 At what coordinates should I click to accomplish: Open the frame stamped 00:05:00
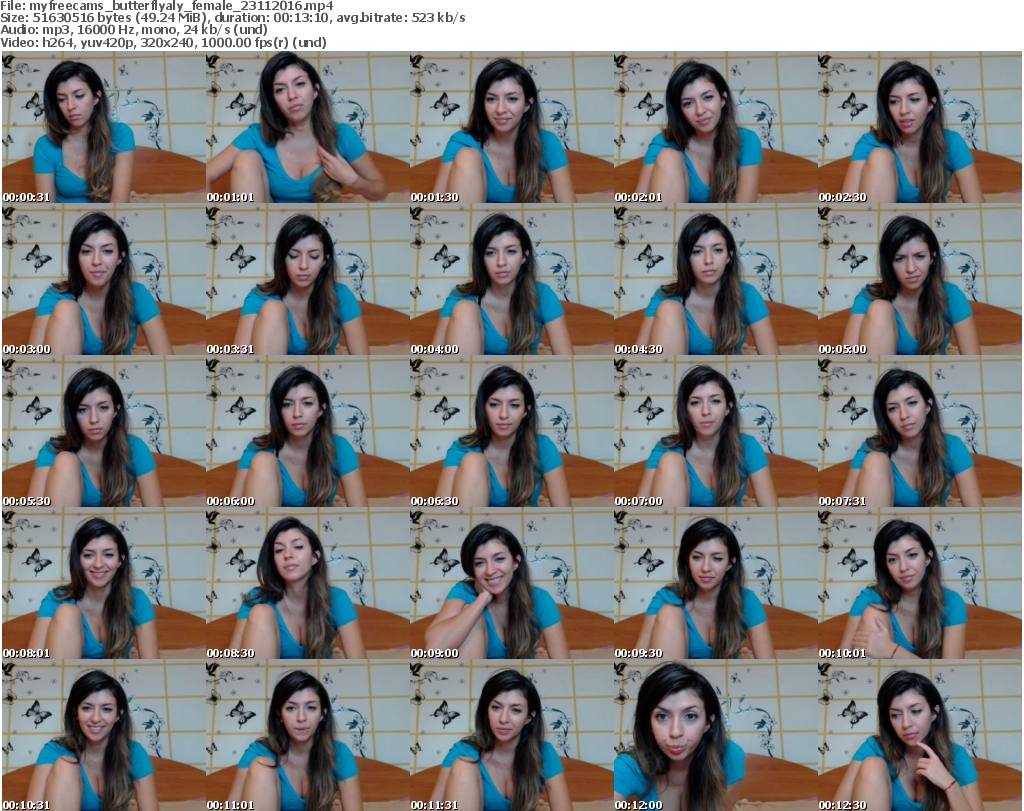(x=920, y=279)
